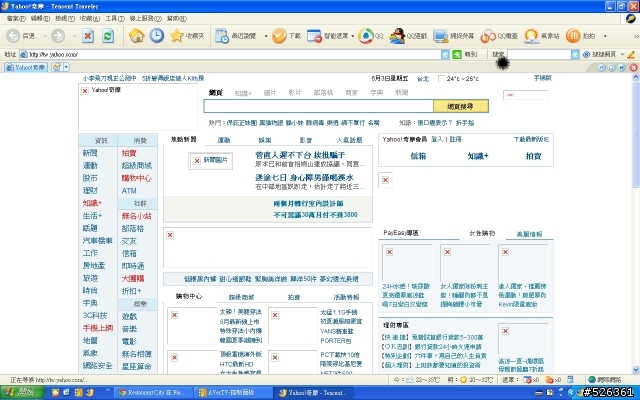Click the orange Paipai toolbar icon
640x400 pixels.
tap(573, 36)
